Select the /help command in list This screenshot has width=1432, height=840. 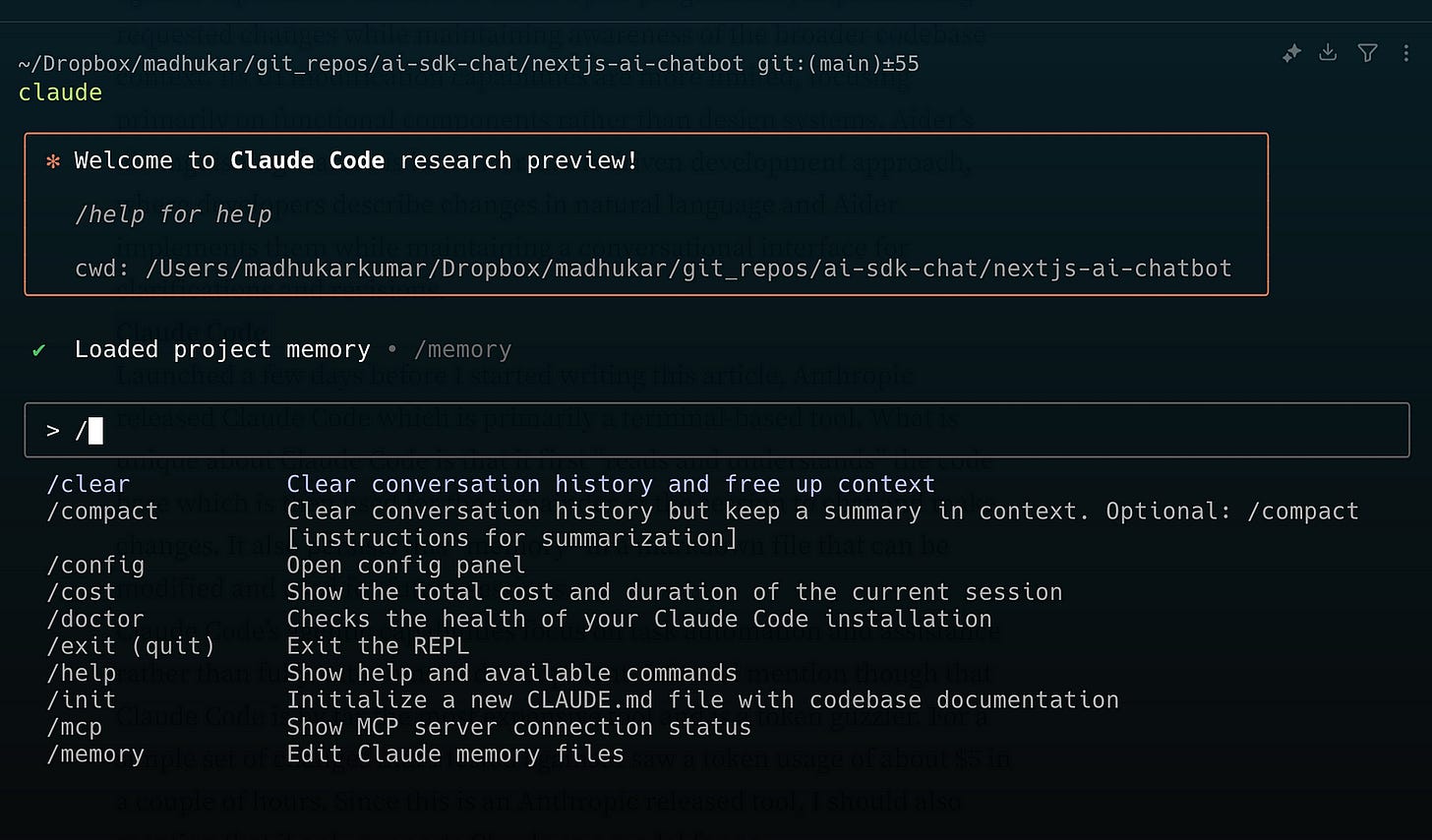[x=82, y=674]
